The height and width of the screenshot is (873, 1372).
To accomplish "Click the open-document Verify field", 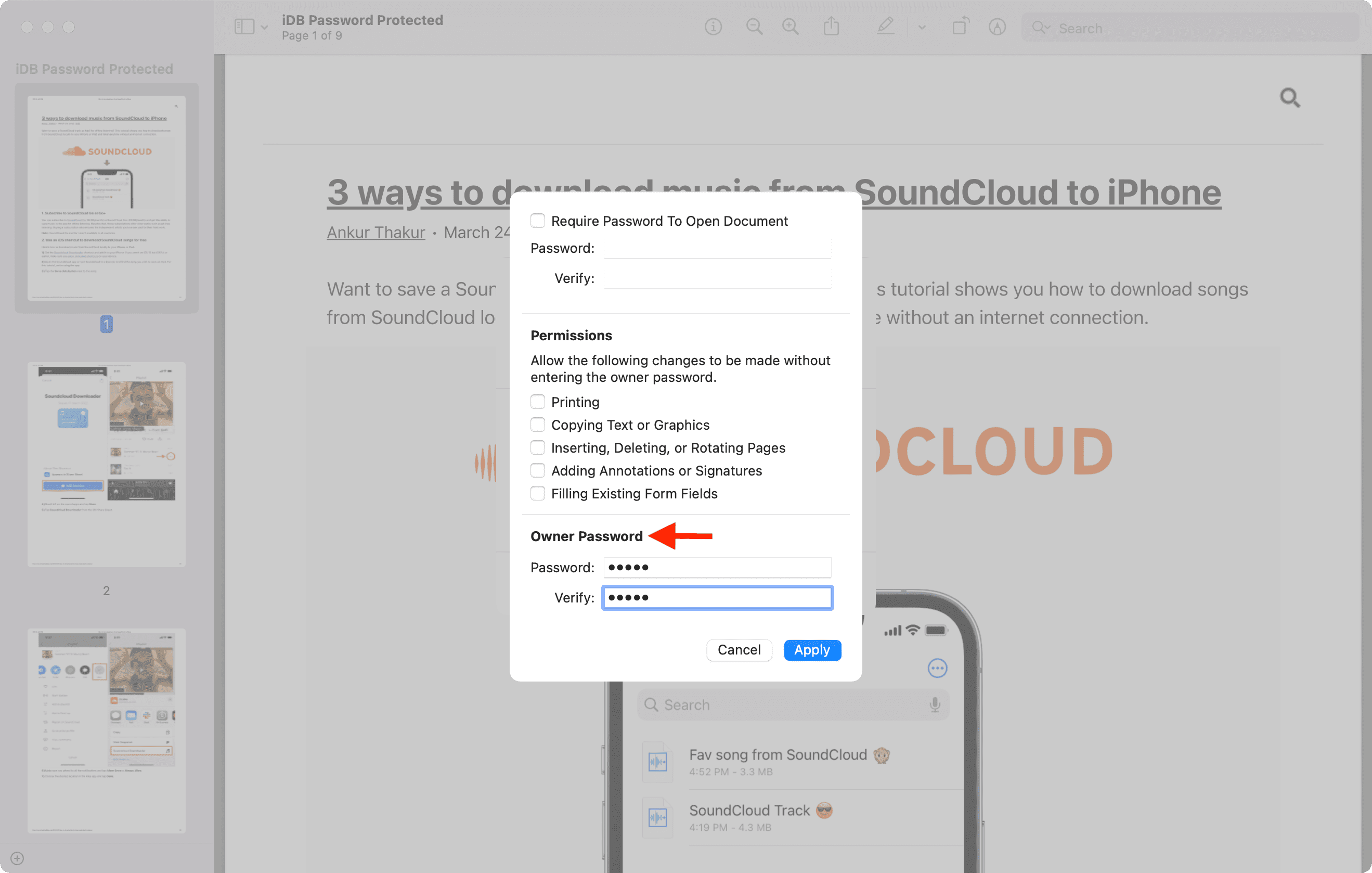I will click(x=717, y=279).
